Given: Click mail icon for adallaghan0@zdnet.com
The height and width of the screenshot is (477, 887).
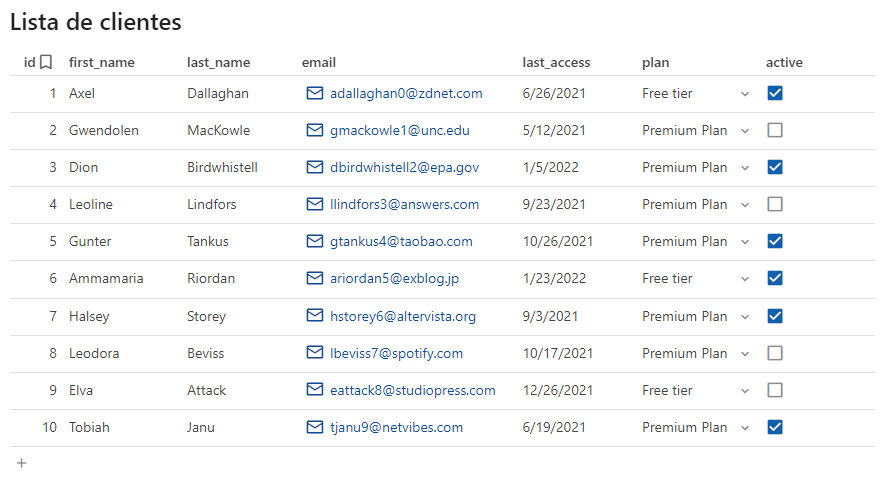Looking at the screenshot, I should pos(315,93).
